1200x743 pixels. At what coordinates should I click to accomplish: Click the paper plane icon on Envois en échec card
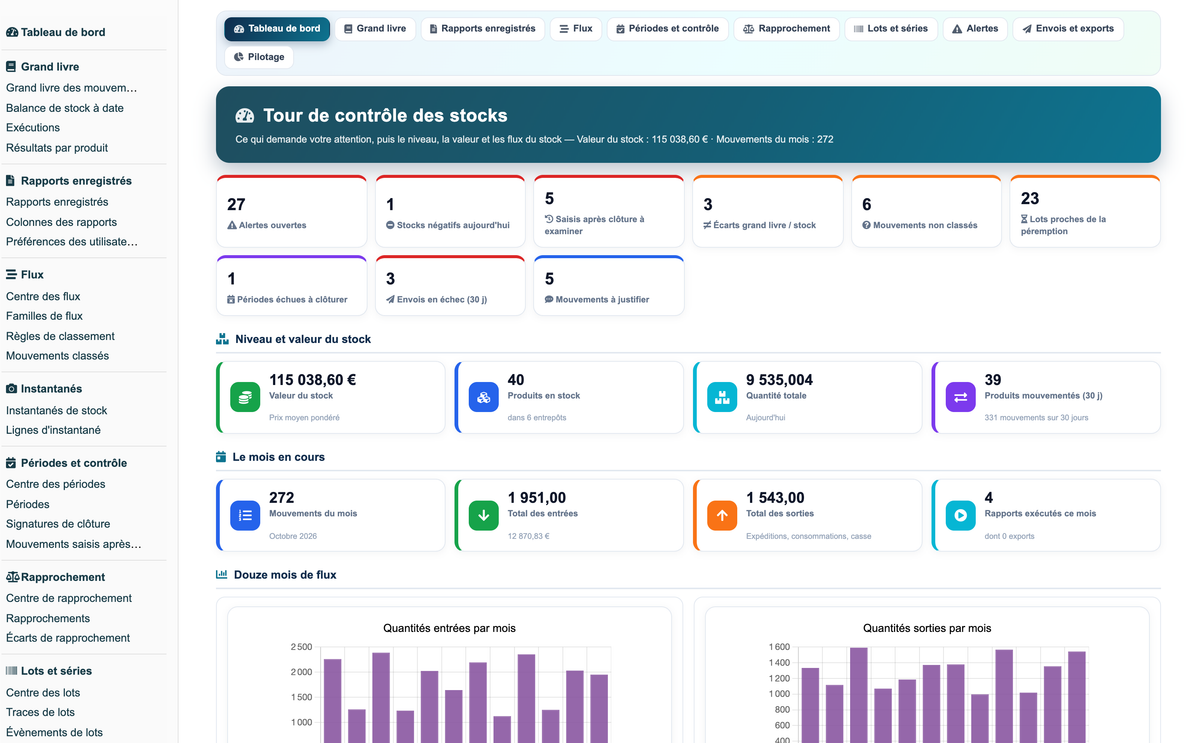pos(390,299)
